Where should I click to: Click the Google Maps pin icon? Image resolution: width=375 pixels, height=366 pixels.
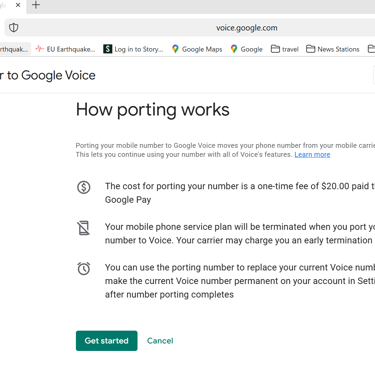click(x=175, y=49)
